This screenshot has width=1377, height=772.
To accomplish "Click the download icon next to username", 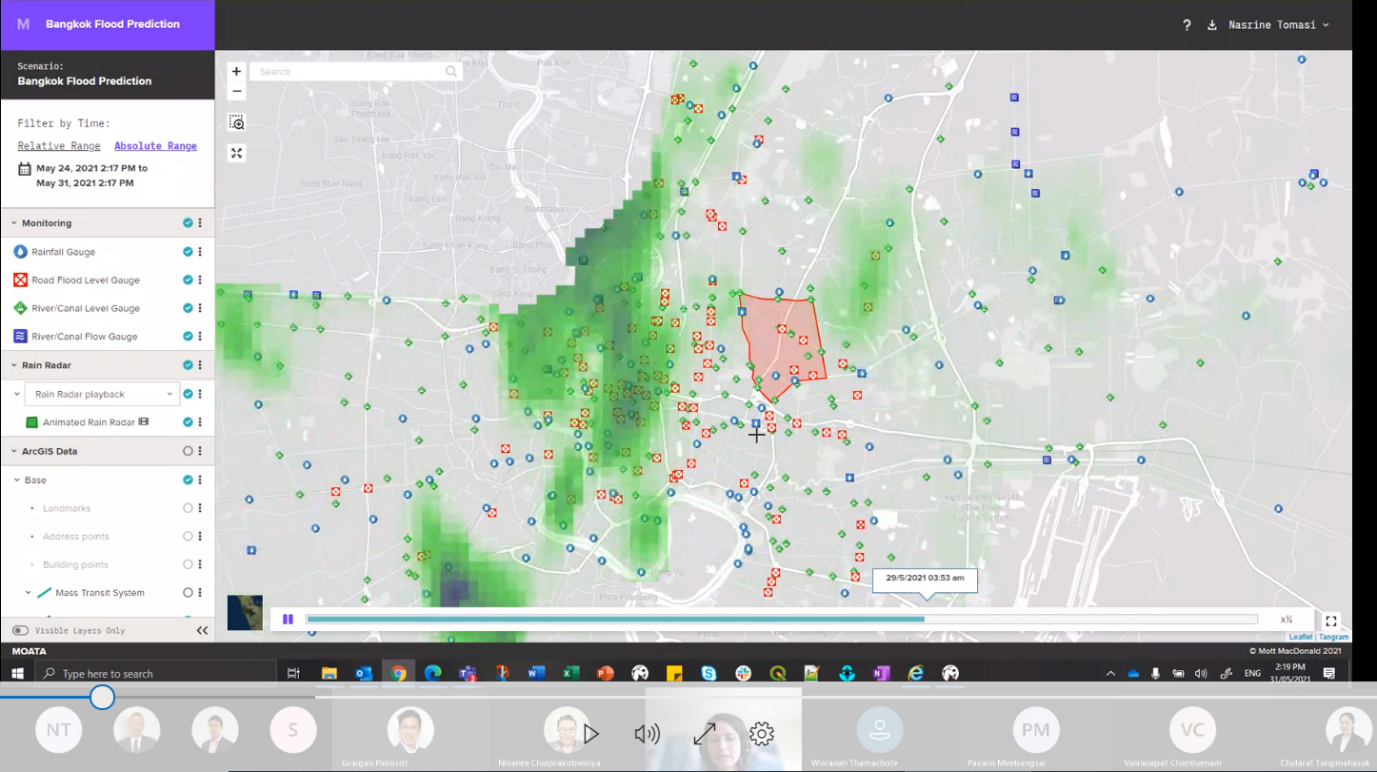I will click(1212, 25).
